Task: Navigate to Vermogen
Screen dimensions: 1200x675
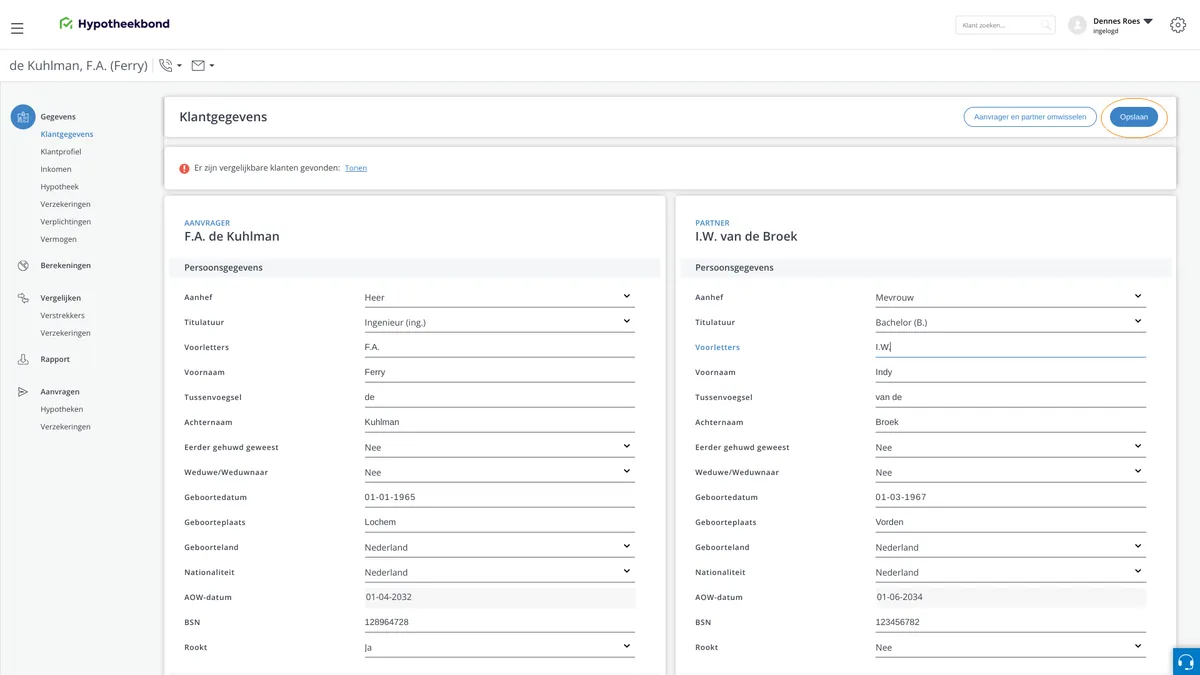Action: (59, 239)
